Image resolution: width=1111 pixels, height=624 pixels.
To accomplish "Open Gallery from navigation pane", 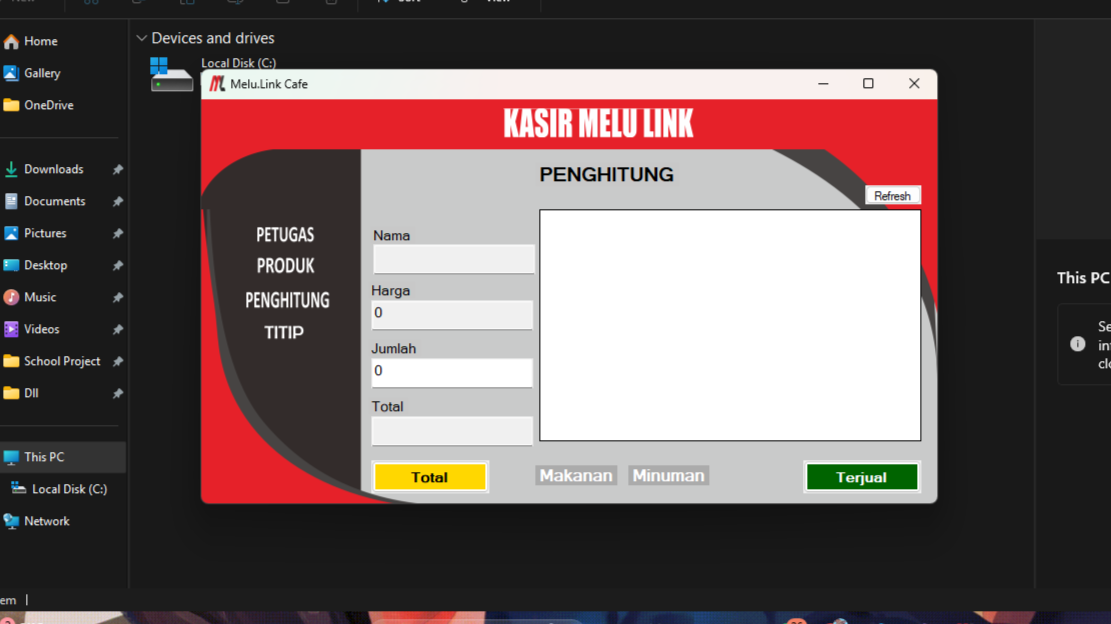I will [42, 73].
